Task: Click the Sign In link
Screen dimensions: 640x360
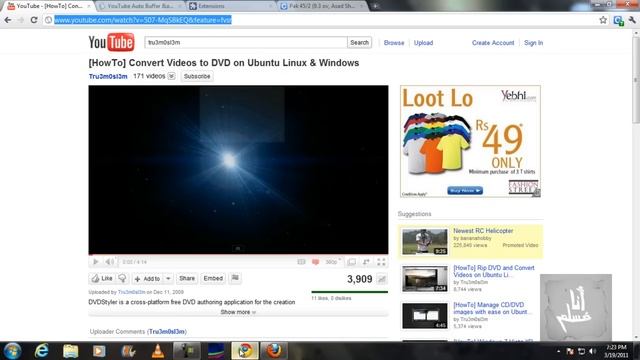Action: (533, 43)
